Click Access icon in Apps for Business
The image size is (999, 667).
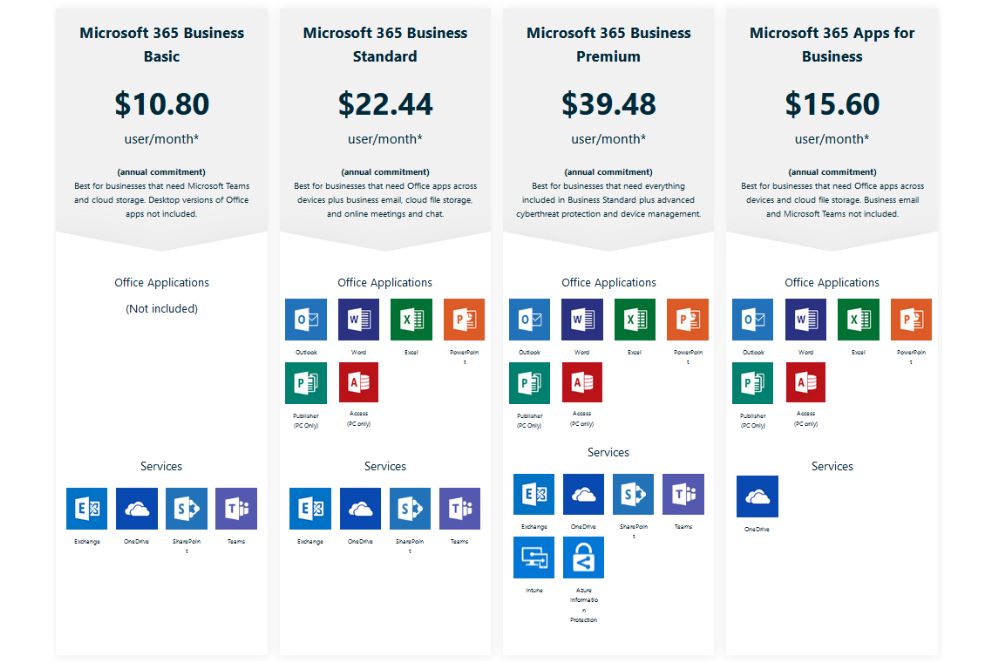coord(806,383)
